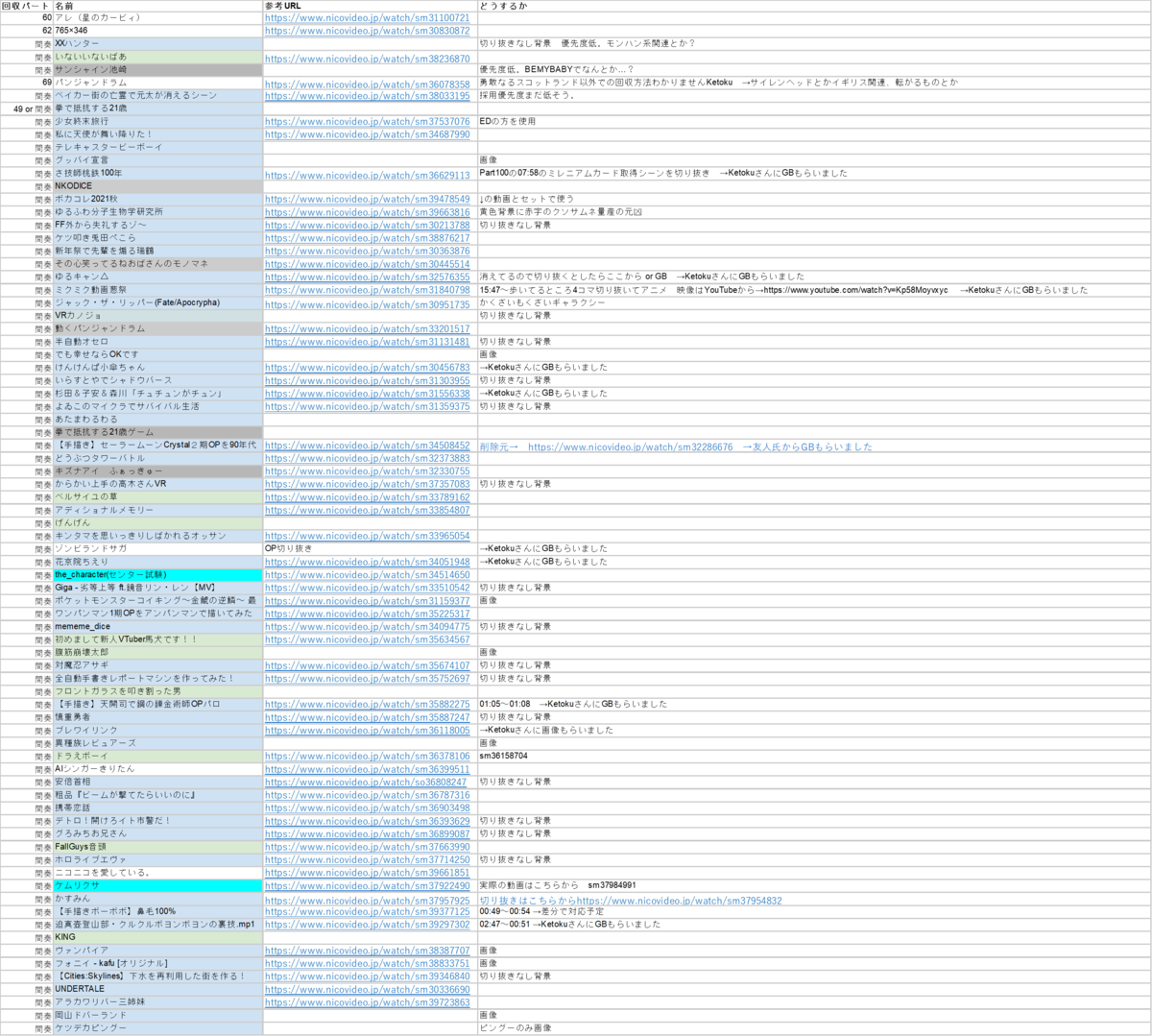Image resolution: width=1152 pixels, height=1036 pixels.
Task: Select the 名前 column header cell
Action: pyautogui.click(x=157, y=6)
